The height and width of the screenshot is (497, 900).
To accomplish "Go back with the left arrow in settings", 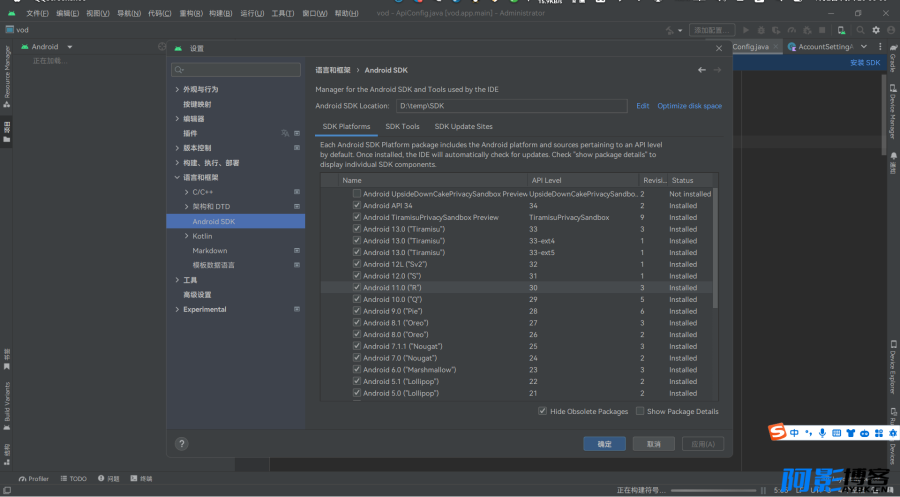I will pyautogui.click(x=701, y=70).
